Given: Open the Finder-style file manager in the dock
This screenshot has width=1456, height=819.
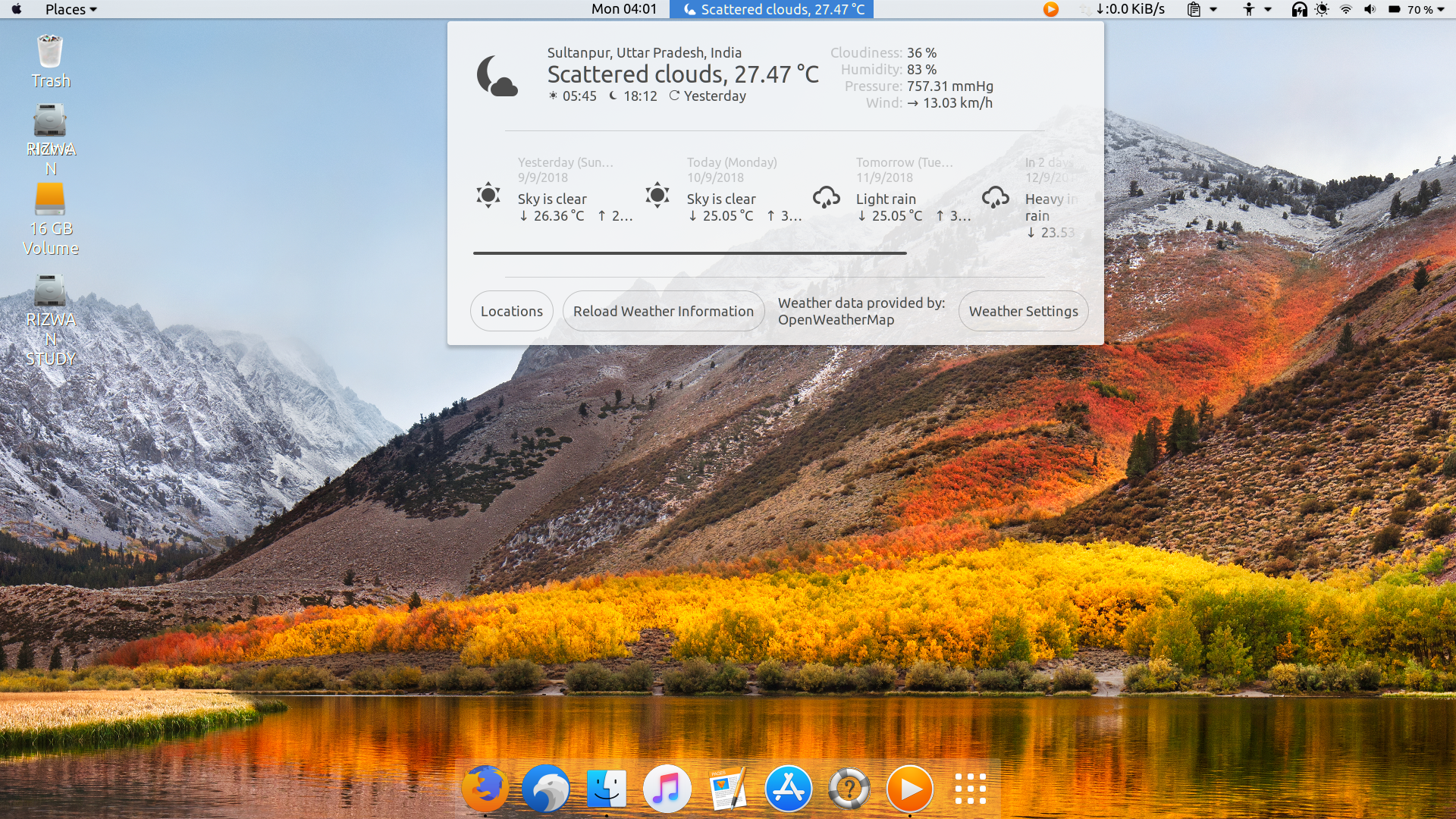Looking at the screenshot, I should tap(607, 789).
